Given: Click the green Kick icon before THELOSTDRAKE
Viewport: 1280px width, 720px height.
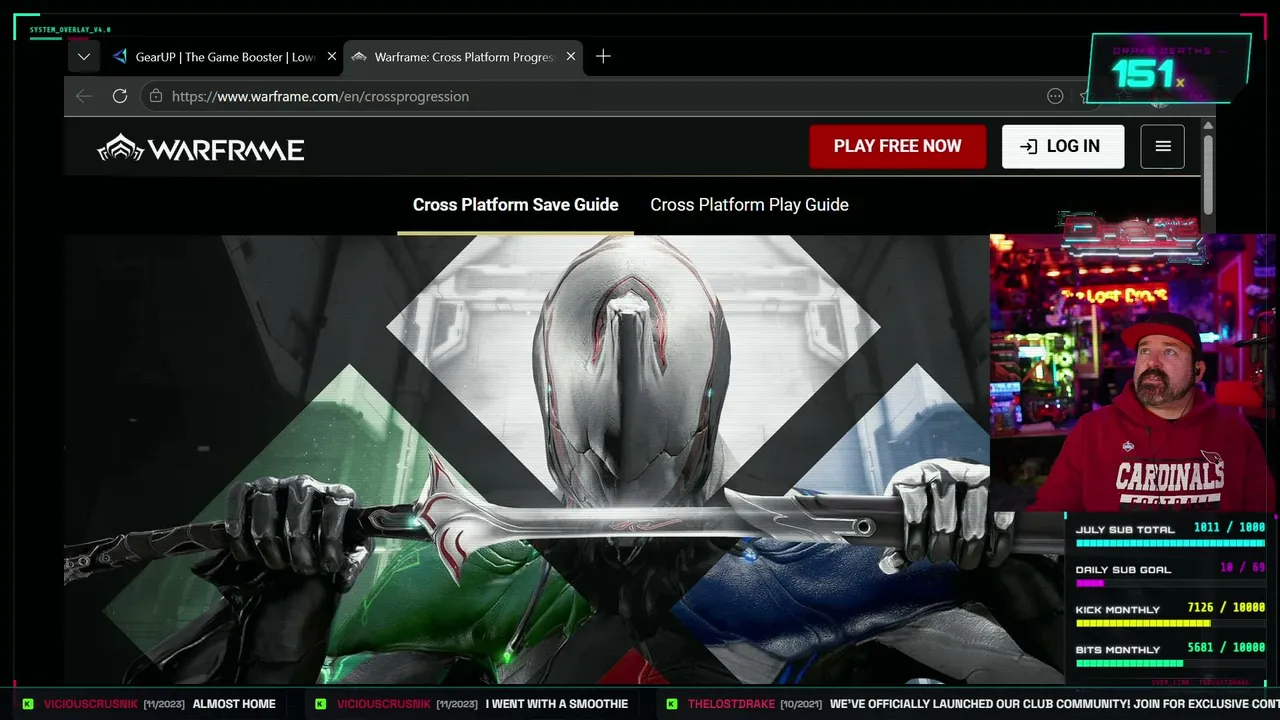Looking at the screenshot, I should click(x=672, y=704).
